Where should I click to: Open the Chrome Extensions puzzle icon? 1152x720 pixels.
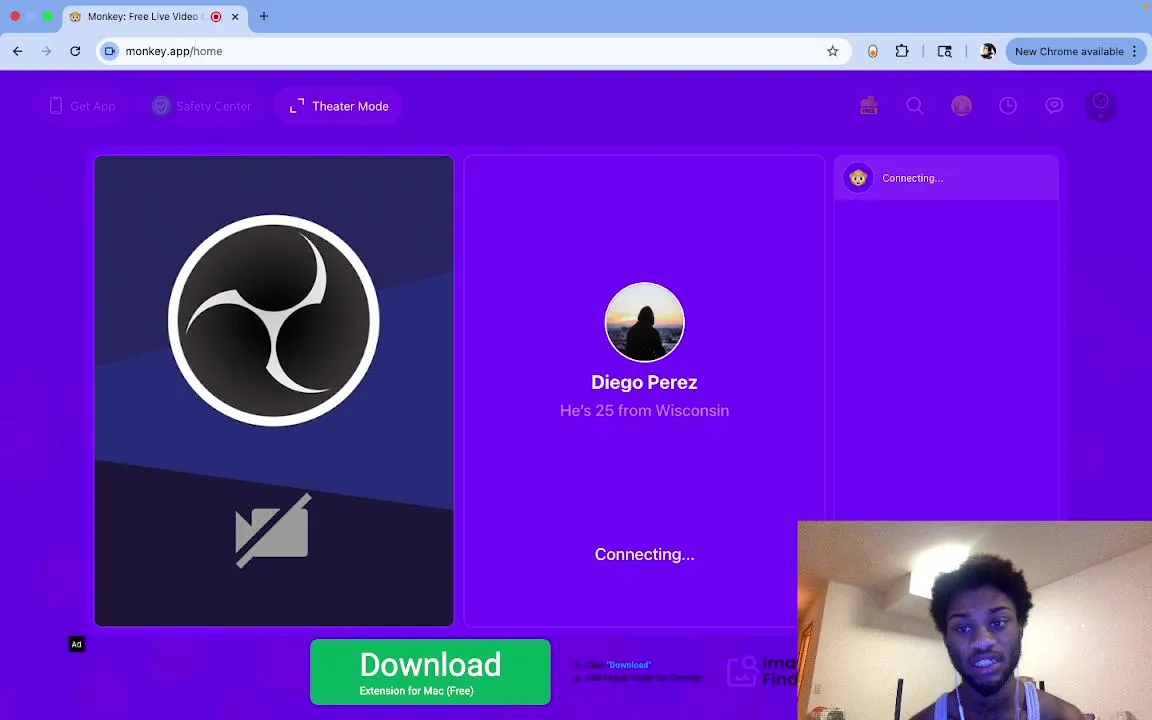(x=902, y=51)
